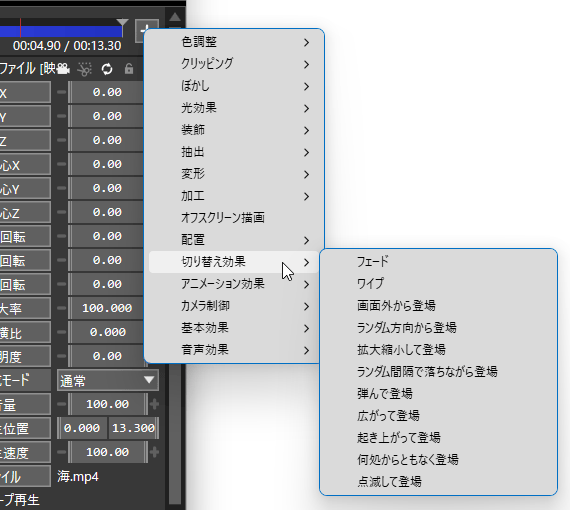Select ランダム間隔で落ちながら登場 effect

438,372
